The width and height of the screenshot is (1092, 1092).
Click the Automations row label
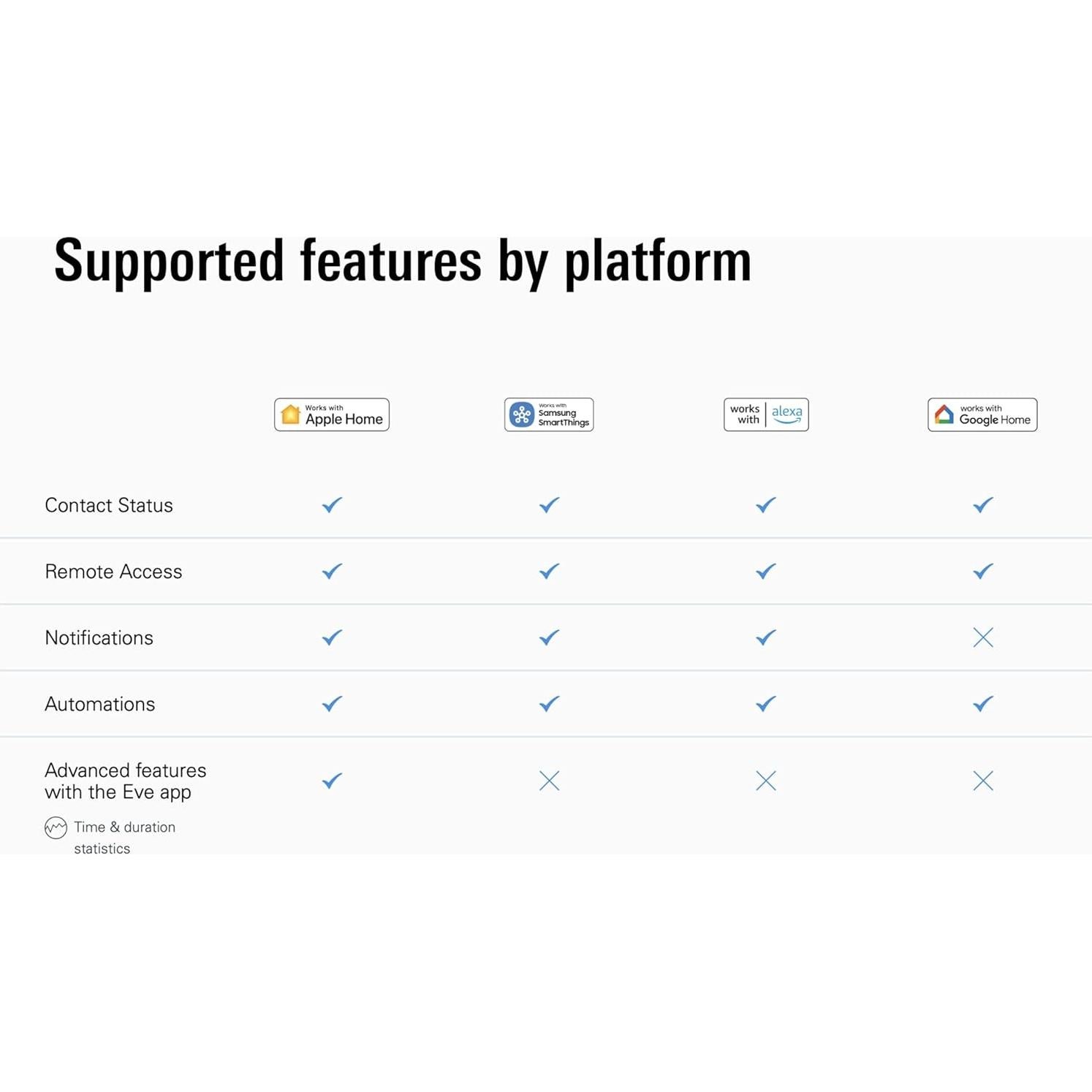(x=100, y=704)
